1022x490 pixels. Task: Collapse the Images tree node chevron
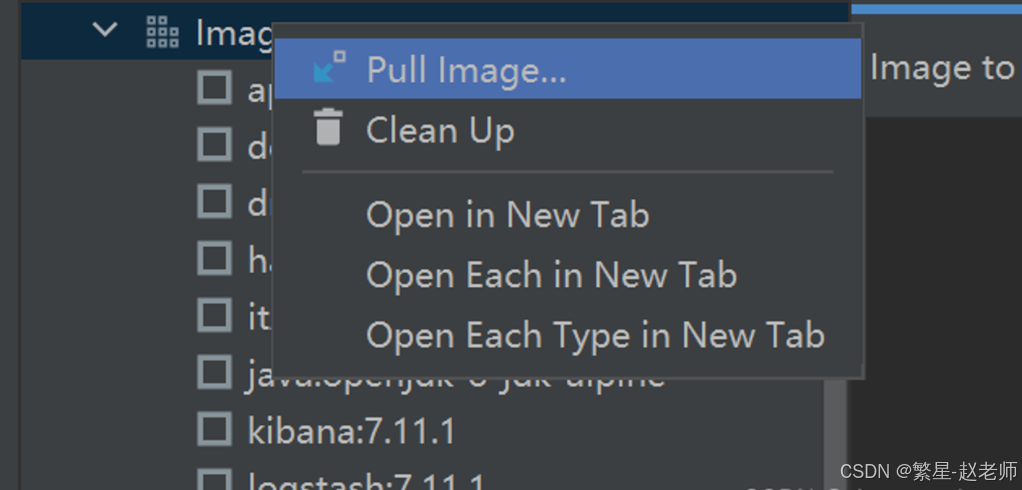point(104,30)
